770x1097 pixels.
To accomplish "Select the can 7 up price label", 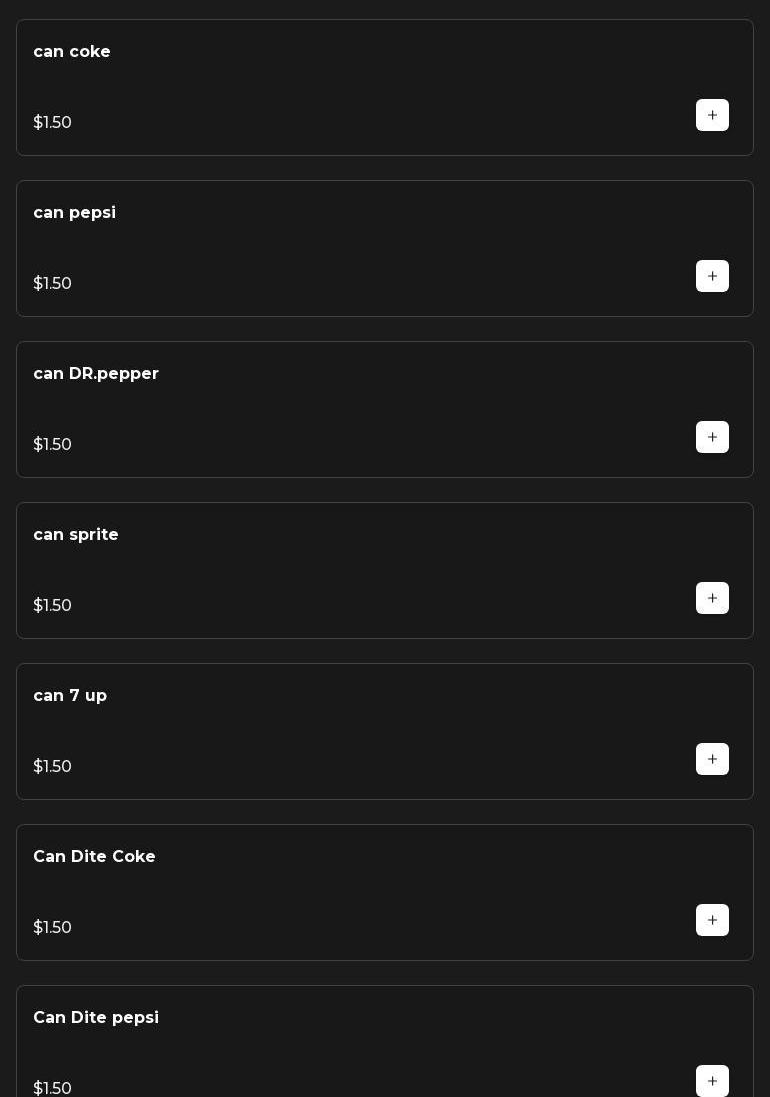I will pyautogui.click(x=52, y=767).
